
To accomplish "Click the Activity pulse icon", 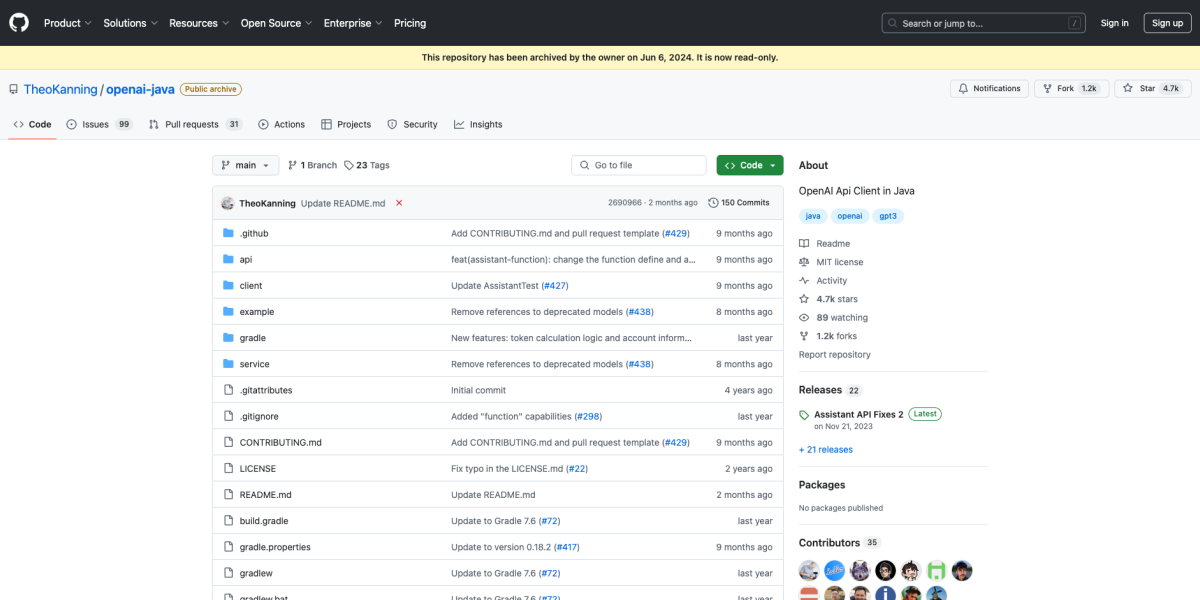I will coord(804,280).
